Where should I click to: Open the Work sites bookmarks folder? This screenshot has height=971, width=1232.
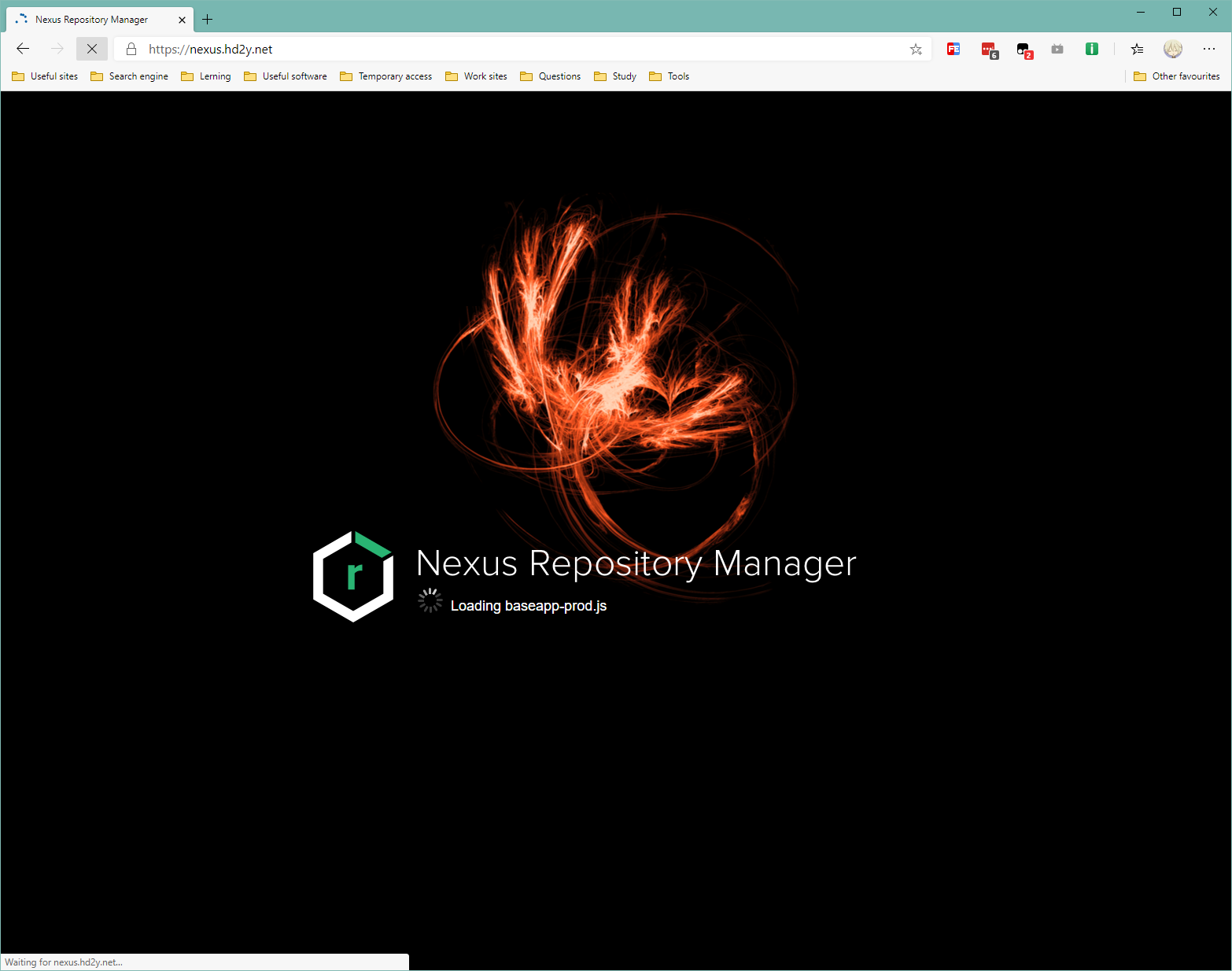(476, 76)
